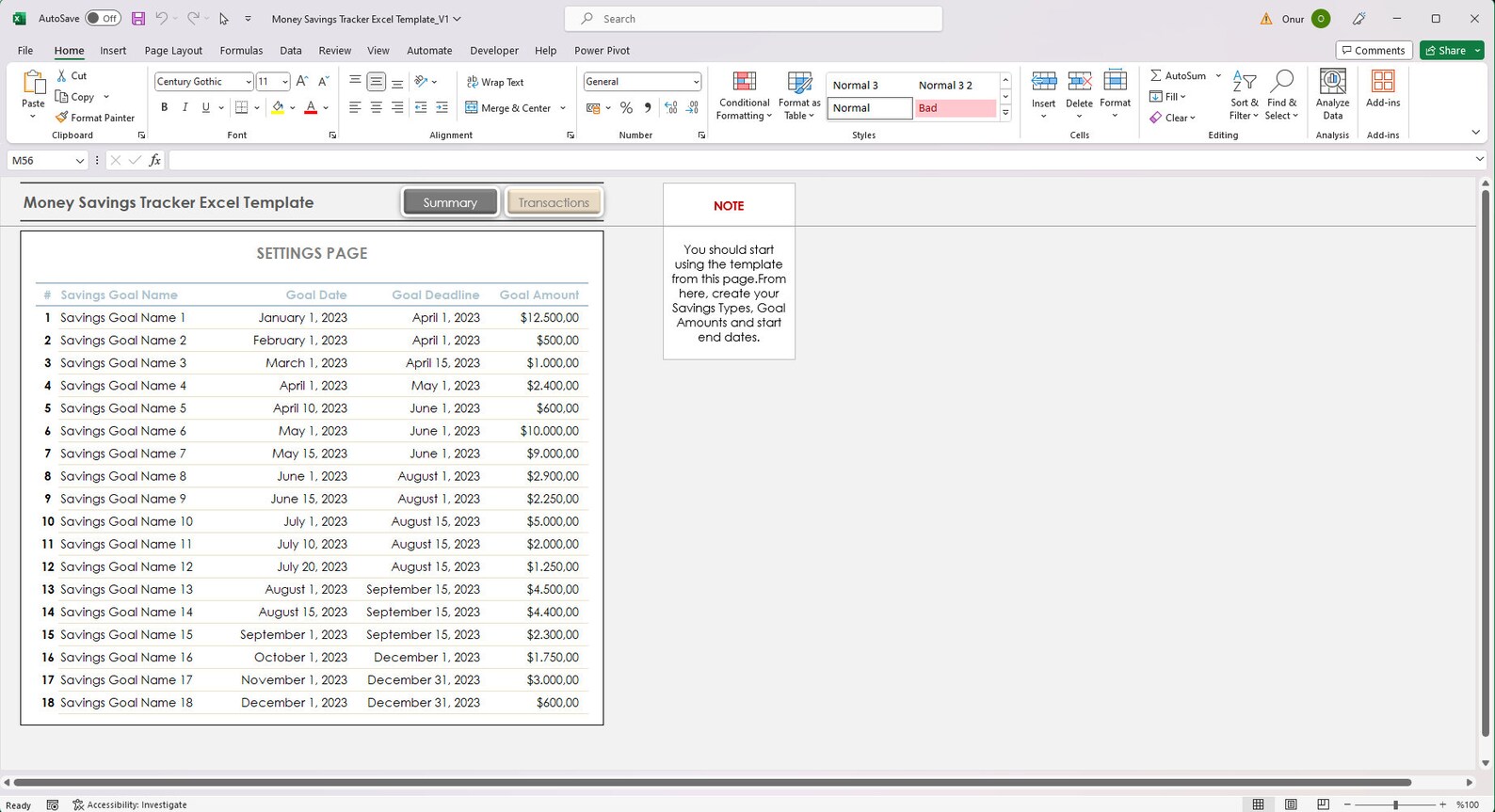Increase font size with the large A icon
This screenshot has height=812, width=1495.
click(302, 82)
